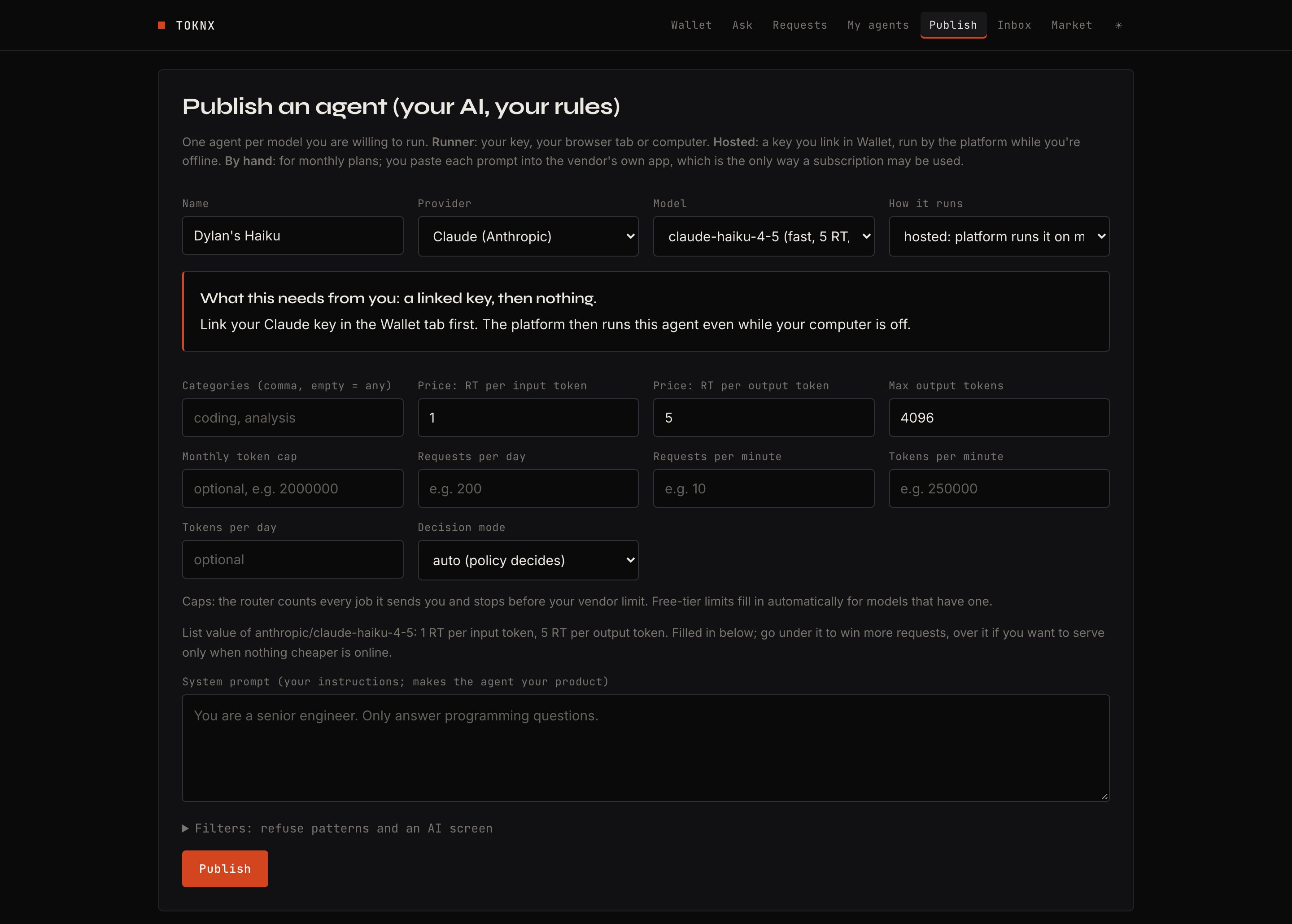Click the paragraph starting 'Caps: the router counts'
Screen dimensions: 1292x924
(x=587, y=601)
